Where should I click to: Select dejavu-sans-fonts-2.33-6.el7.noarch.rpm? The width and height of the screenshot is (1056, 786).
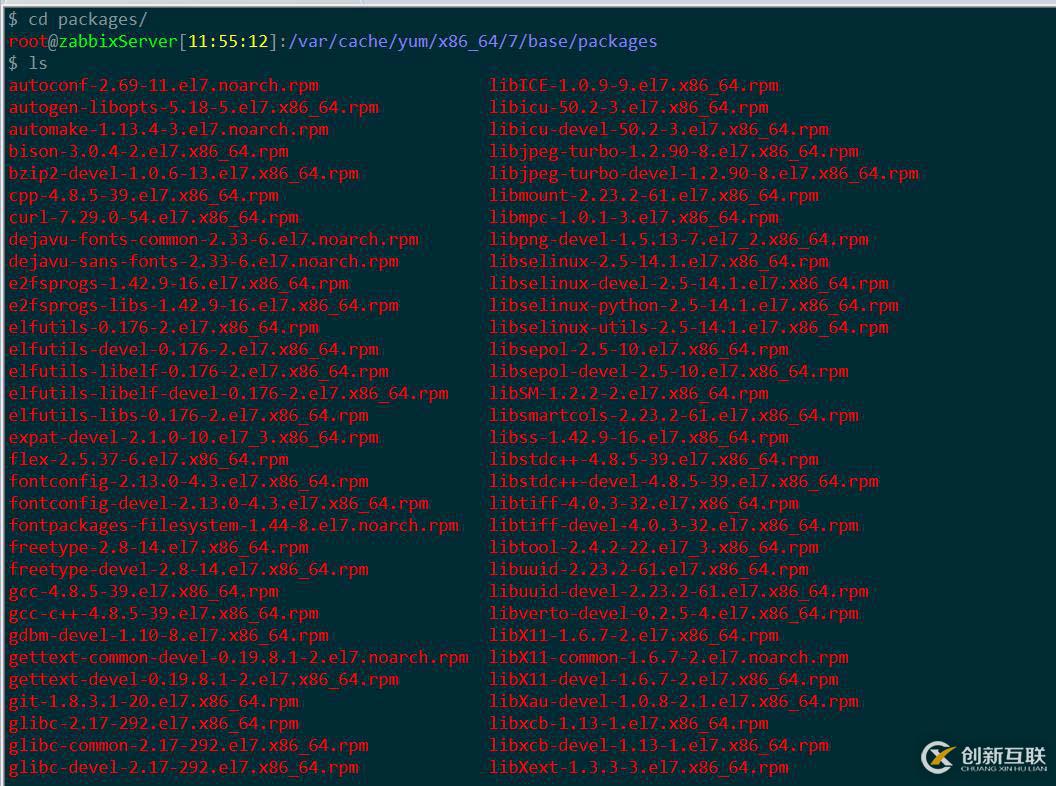click(x=203, y=261)
